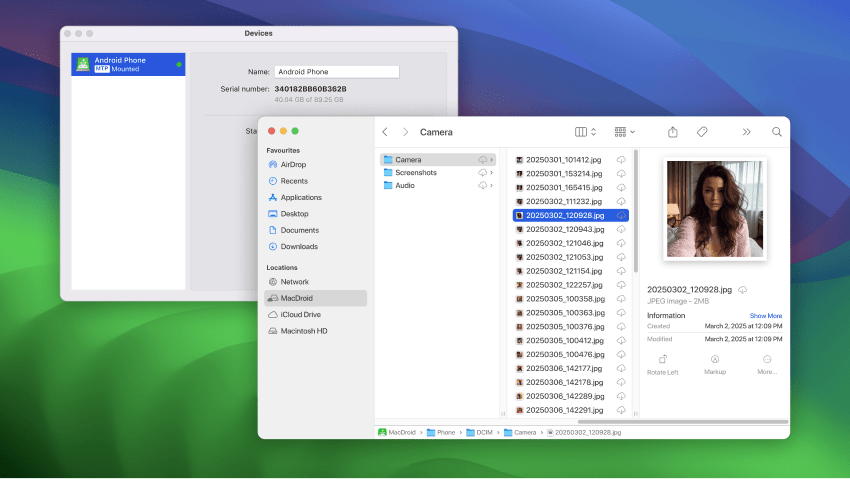The width and height of the screenshot is (850, 479).
Task: Select file 20250302_111232.jpg
Action: point(570,202)
